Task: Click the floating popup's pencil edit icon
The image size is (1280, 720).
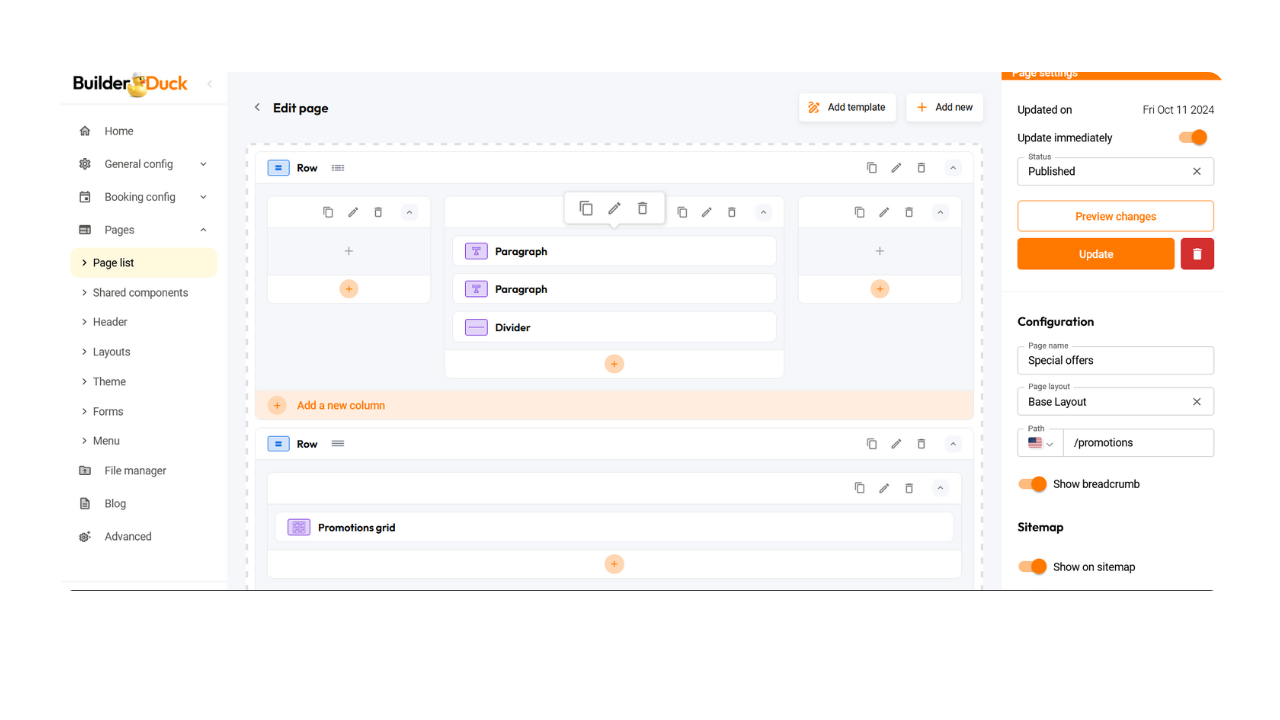Action: pos(614,208)
